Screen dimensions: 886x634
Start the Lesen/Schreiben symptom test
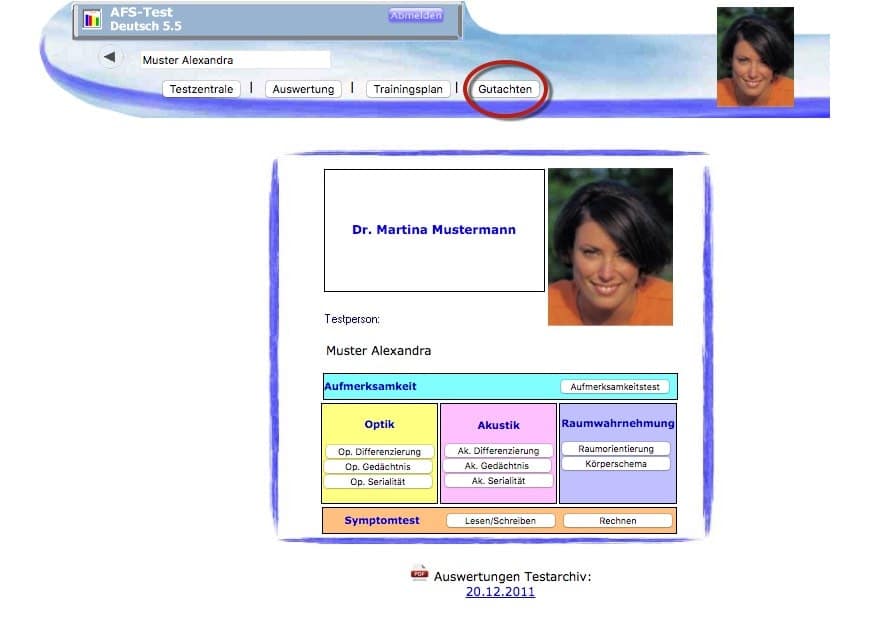pyautogui.click(x=501, y=521)
